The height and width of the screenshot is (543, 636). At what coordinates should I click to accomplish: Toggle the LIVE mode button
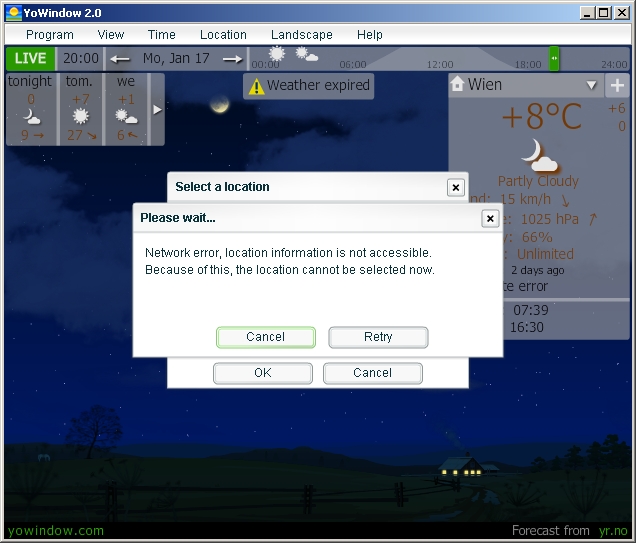tap(30, 58)
